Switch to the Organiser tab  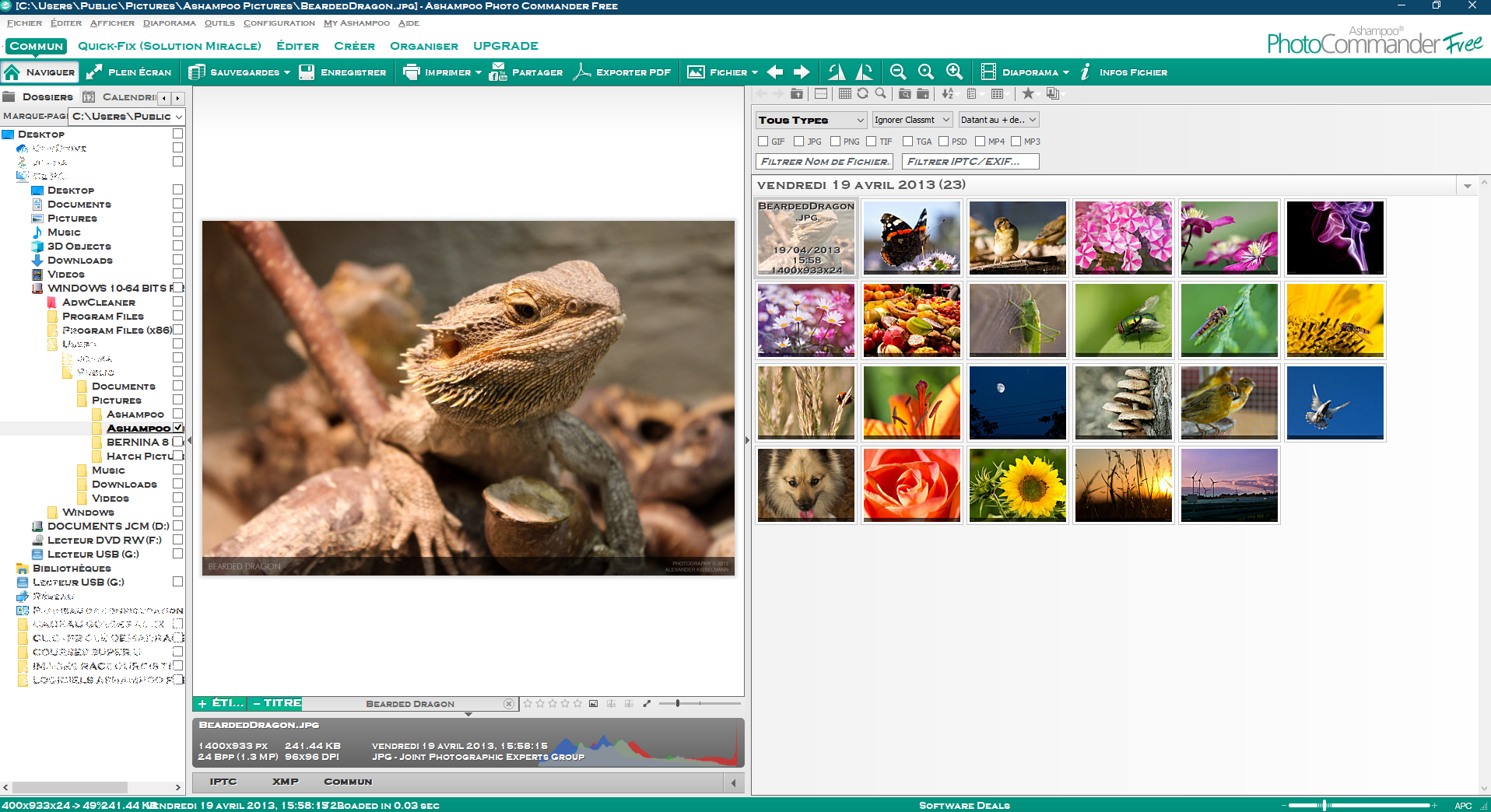pyautogui.click(x=423, y=46)
